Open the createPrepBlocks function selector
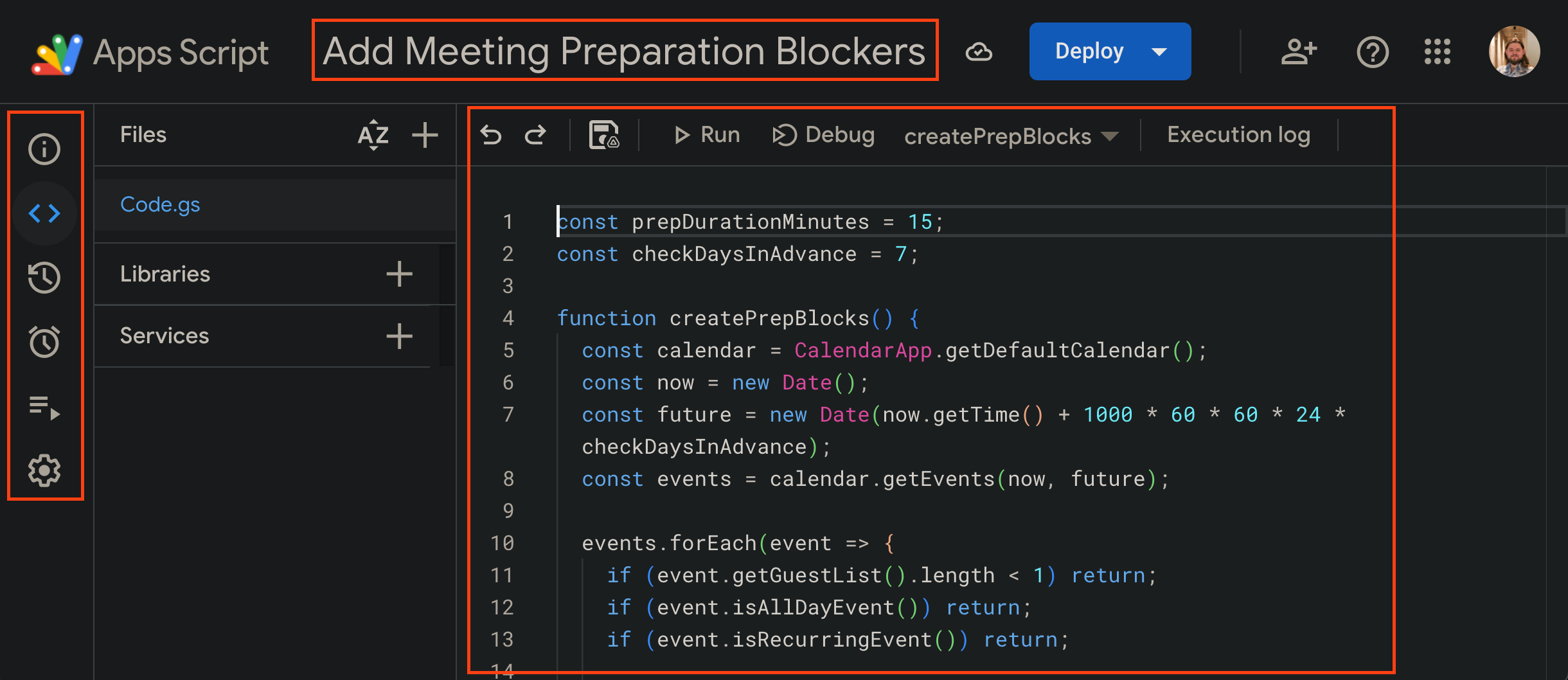Screen dimensions: 1568x680 point(1010,136)
